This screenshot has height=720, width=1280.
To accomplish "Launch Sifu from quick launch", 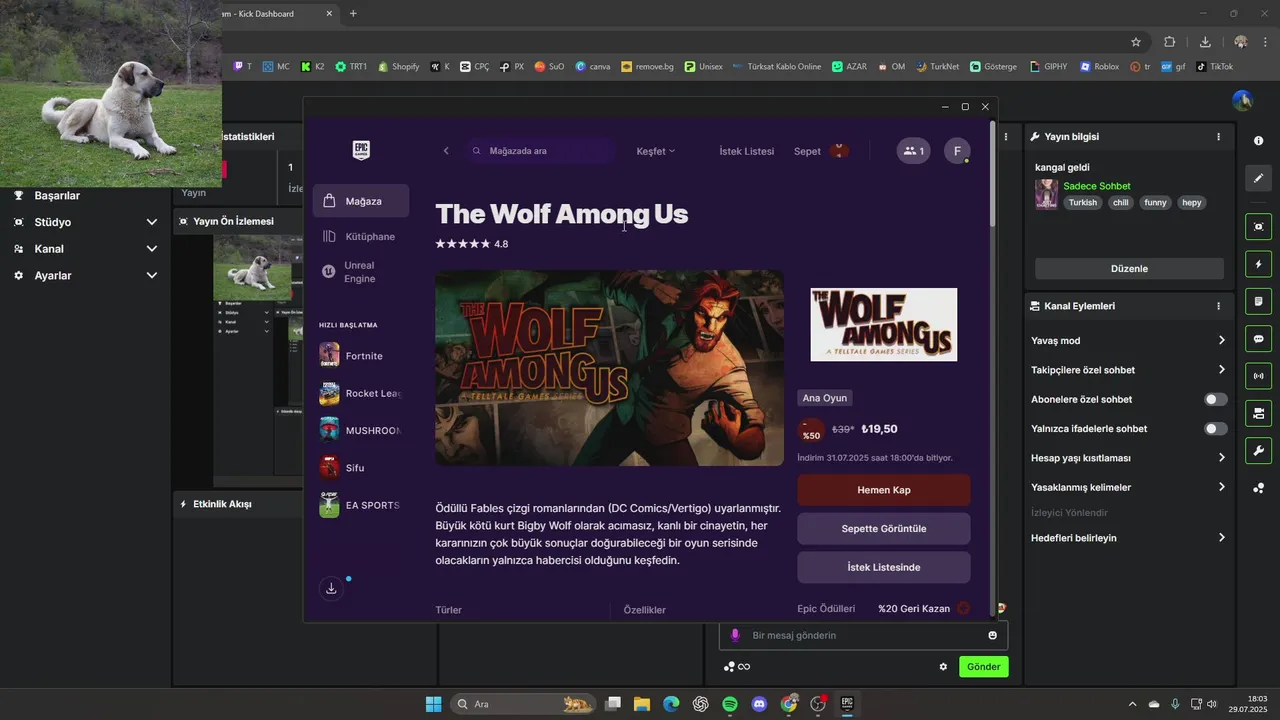I will click(361, 467).
